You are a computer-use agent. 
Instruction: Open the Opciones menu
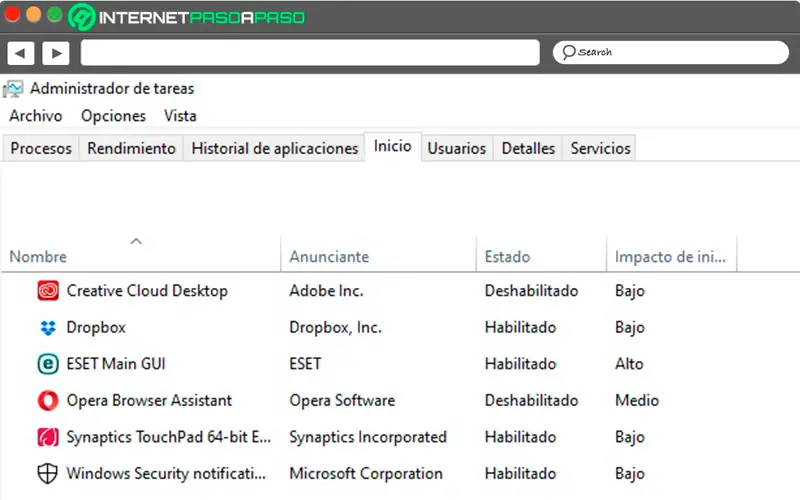[x=113, y=116]
